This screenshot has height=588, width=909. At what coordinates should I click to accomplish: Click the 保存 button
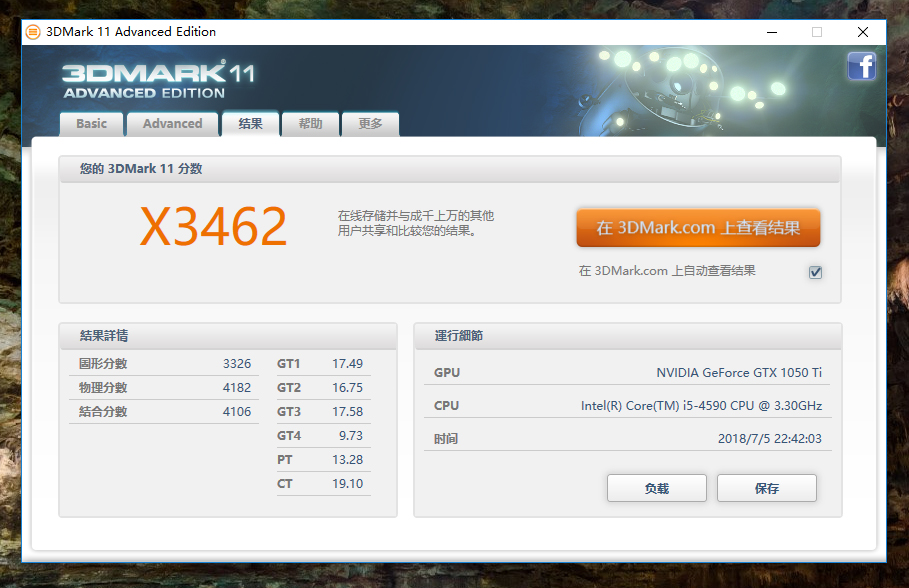(x=767, y=488)
